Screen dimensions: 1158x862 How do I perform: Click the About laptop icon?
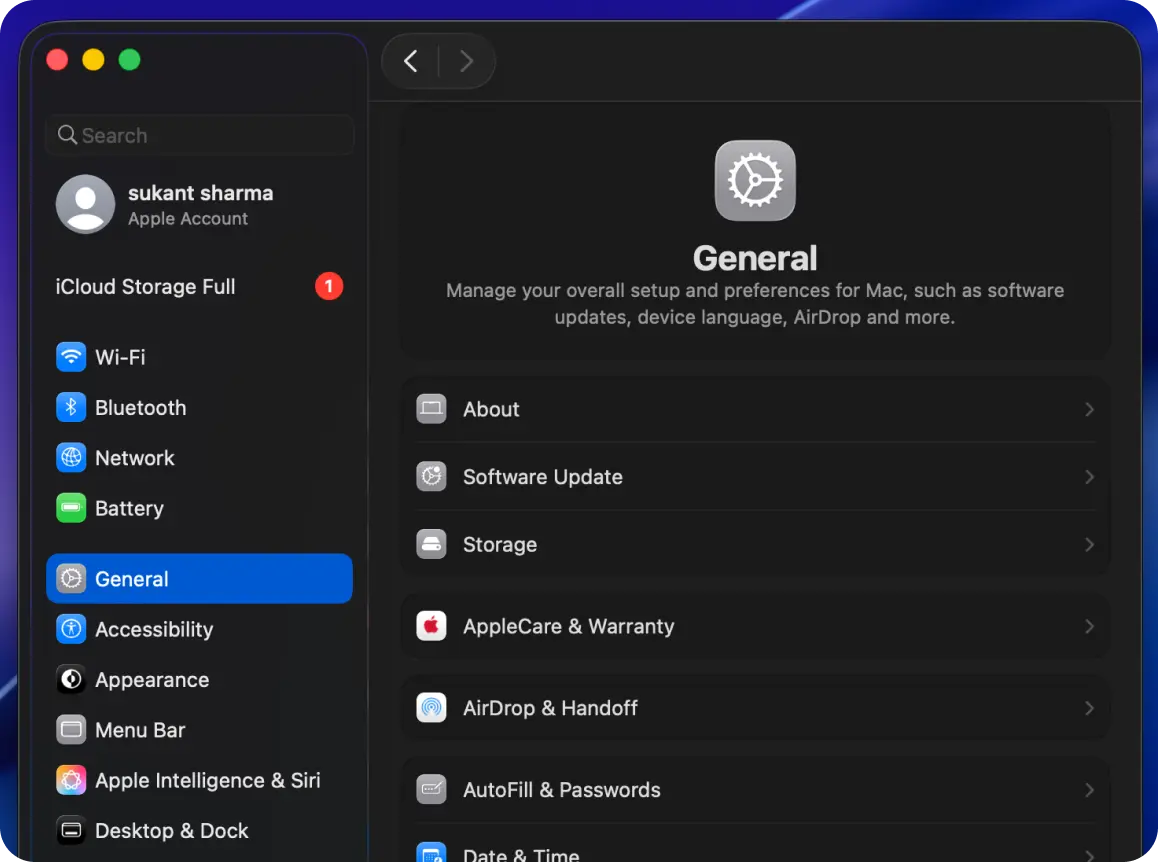pos(431,408)
